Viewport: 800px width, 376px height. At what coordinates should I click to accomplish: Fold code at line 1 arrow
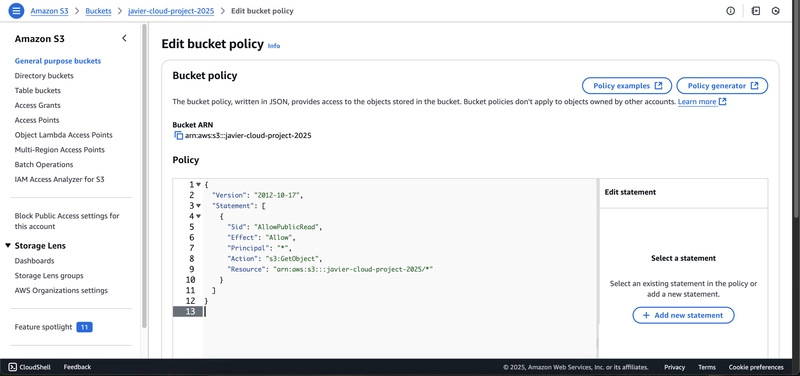click(198, 185)
